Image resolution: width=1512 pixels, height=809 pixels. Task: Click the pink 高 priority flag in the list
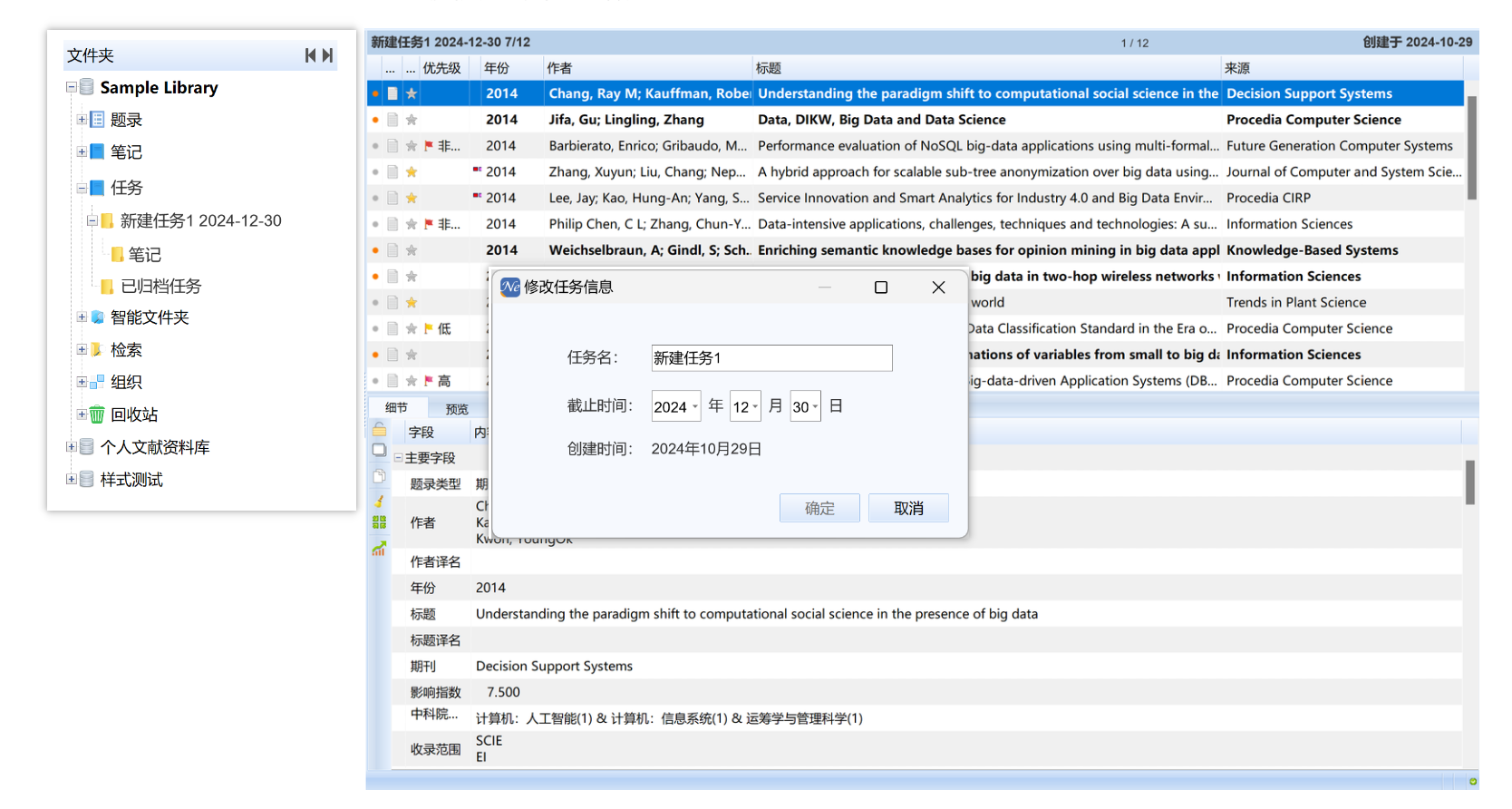coord(429,381)
